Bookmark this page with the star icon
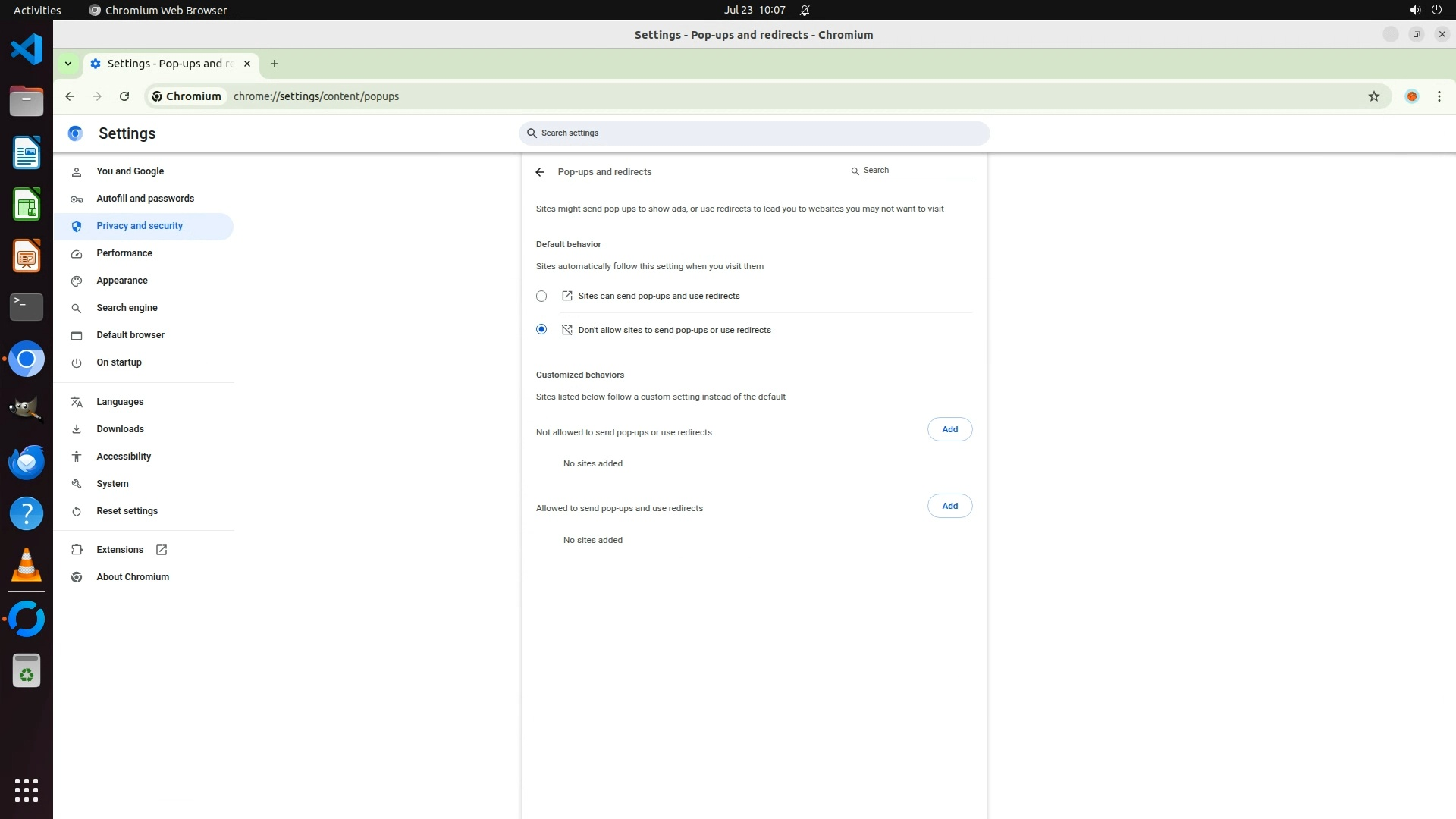The width and height of the screenshot is (1456, 819). (1373, 96)
